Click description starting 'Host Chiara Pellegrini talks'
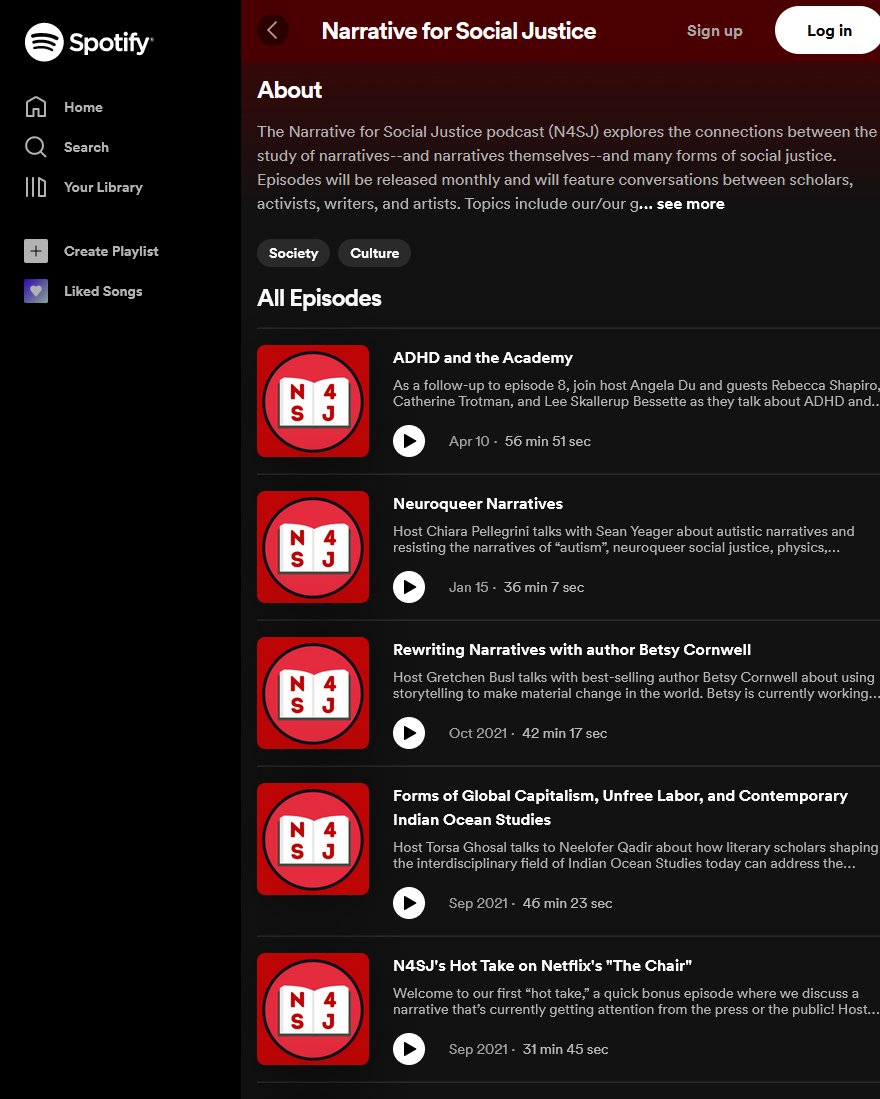Viewport: 880px width, 1099px height. (x=624, y=539)
